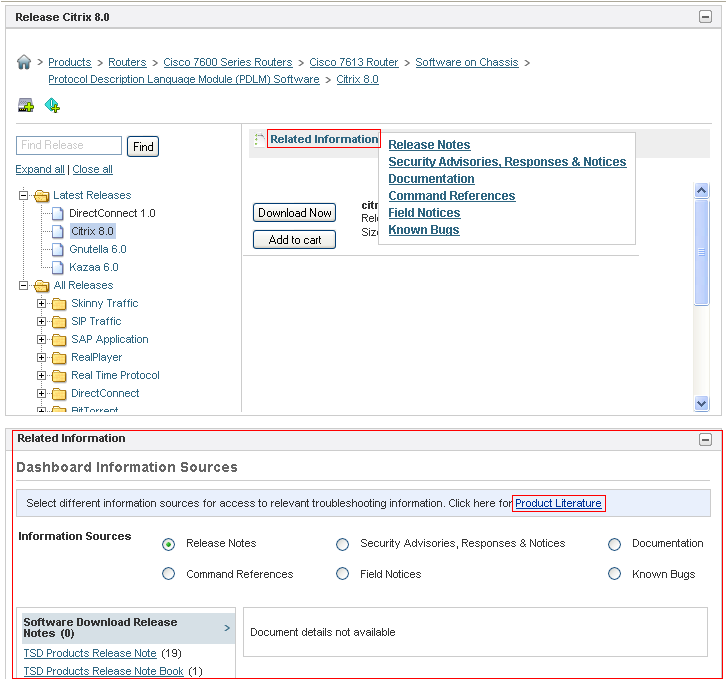The width and height of the screenshot is (727, 680).
Task: Open Release Notes in popup menu
Action: (x=429, y=145)
